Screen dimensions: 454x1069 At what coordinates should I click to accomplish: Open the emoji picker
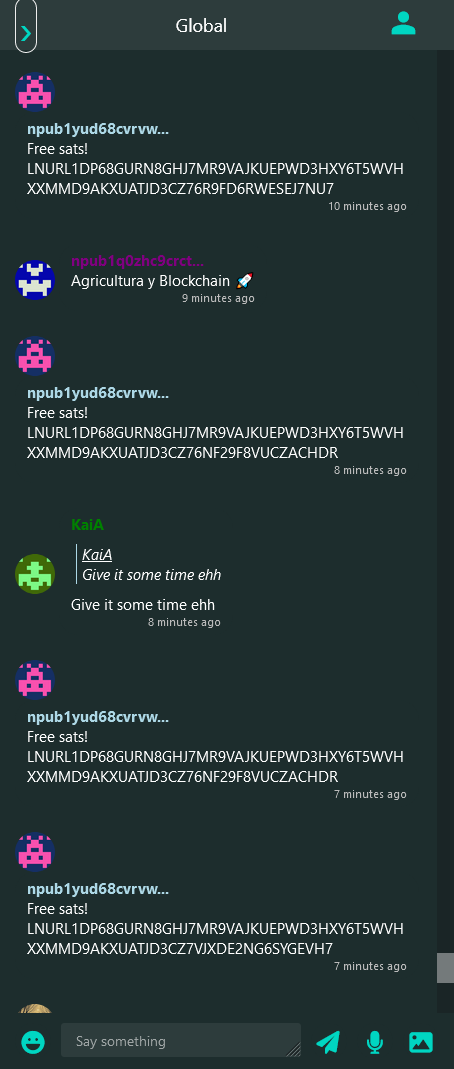click(x=33, y=1041)
